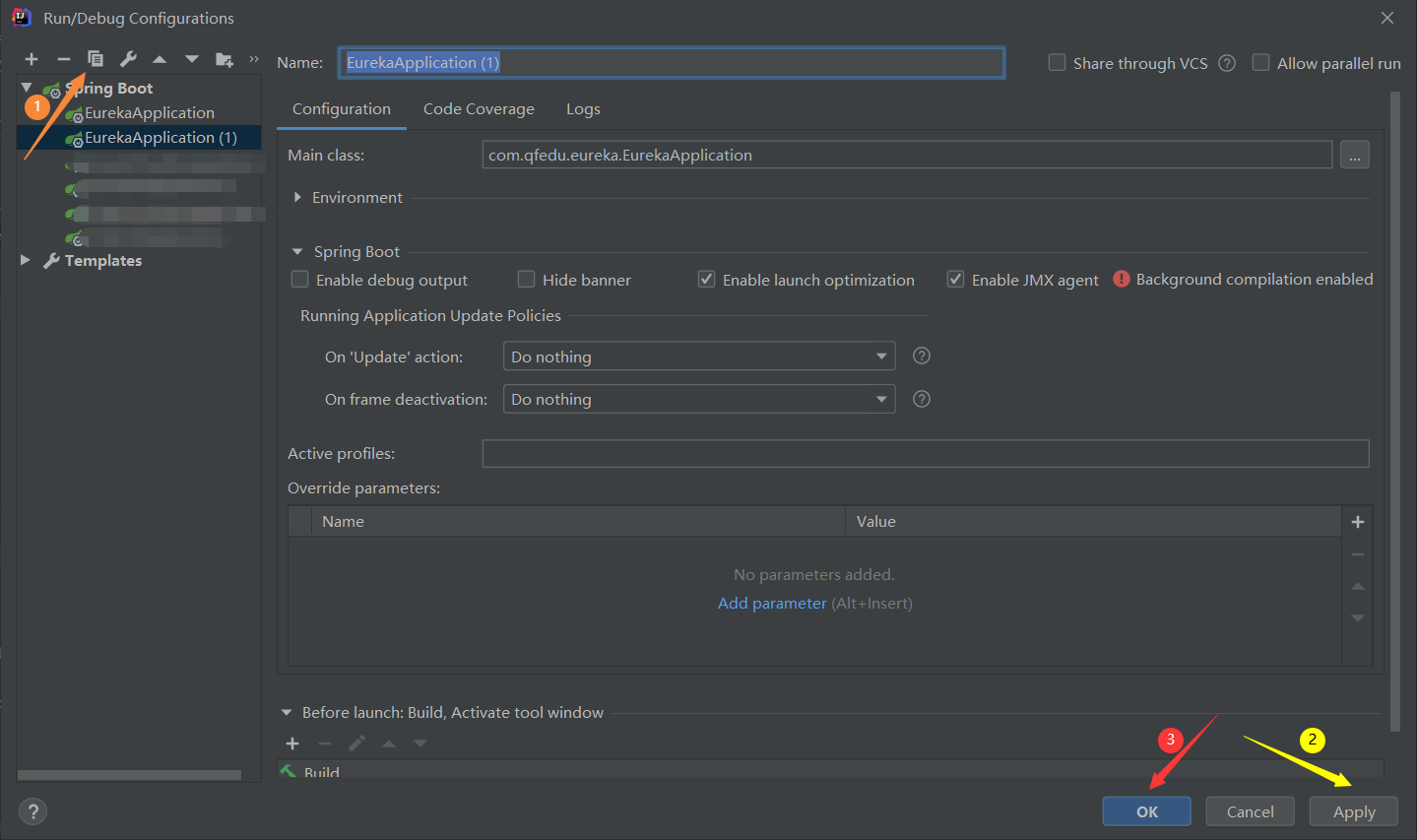Create a new configuration folder
1417x840 pixels.
(x=225, y=60)
